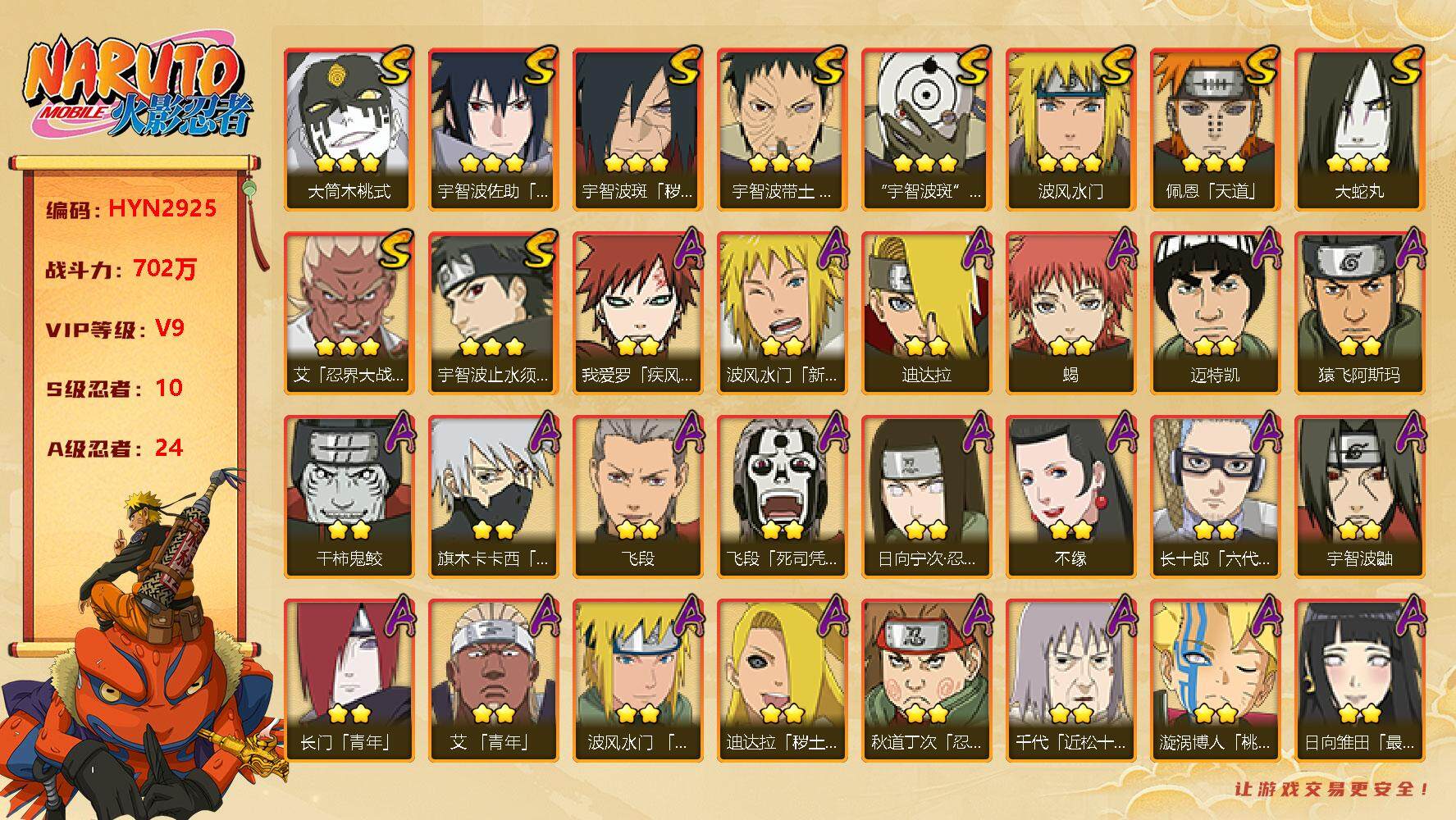
Task: Select the 迪达拉 A-rank card
Action: coord(926,313)
